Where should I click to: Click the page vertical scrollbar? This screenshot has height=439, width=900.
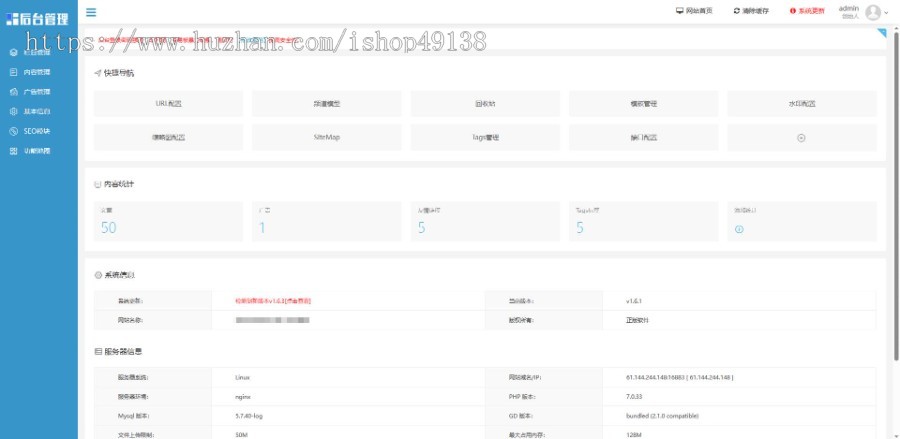point(896,195)
